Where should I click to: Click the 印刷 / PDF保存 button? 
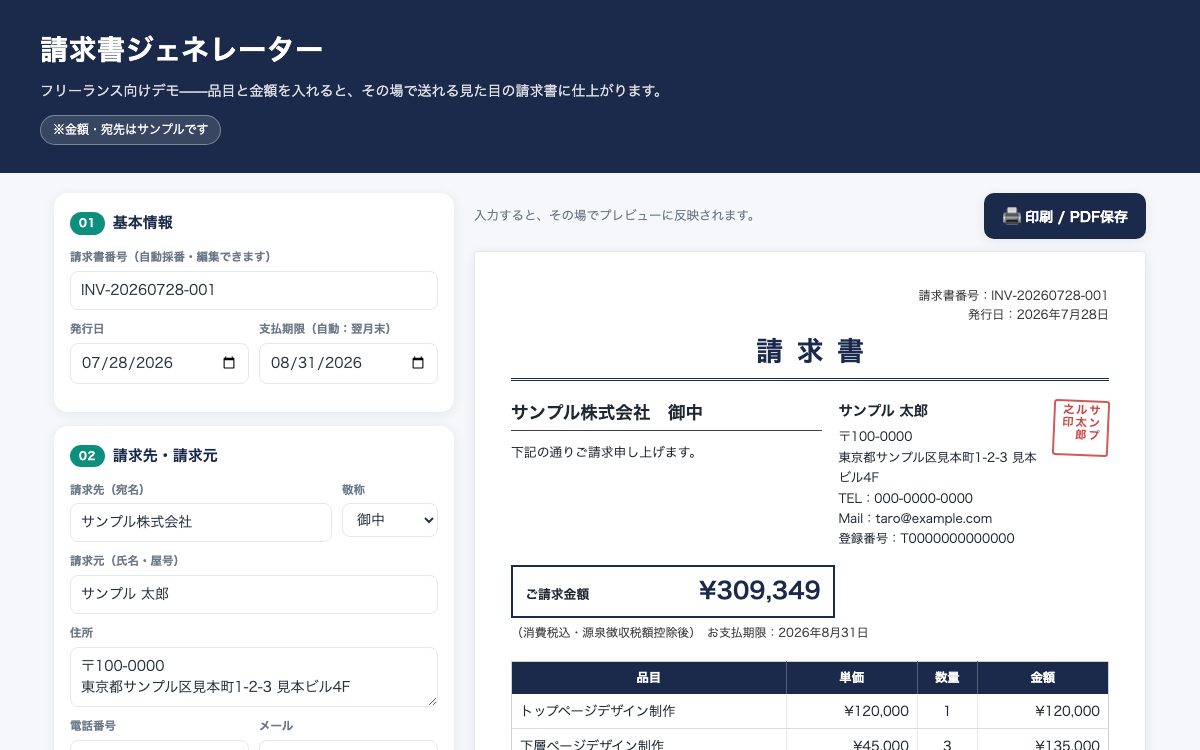click(1064, 216)
